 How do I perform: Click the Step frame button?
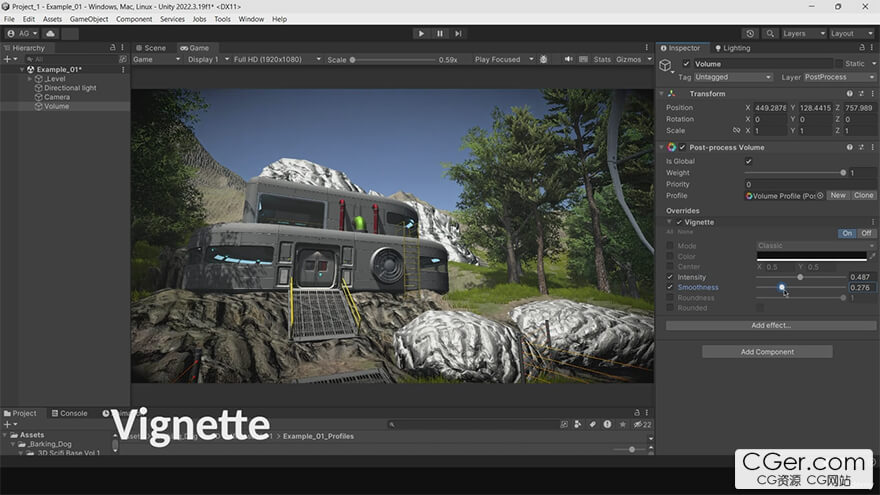click(x=458, y=33)
